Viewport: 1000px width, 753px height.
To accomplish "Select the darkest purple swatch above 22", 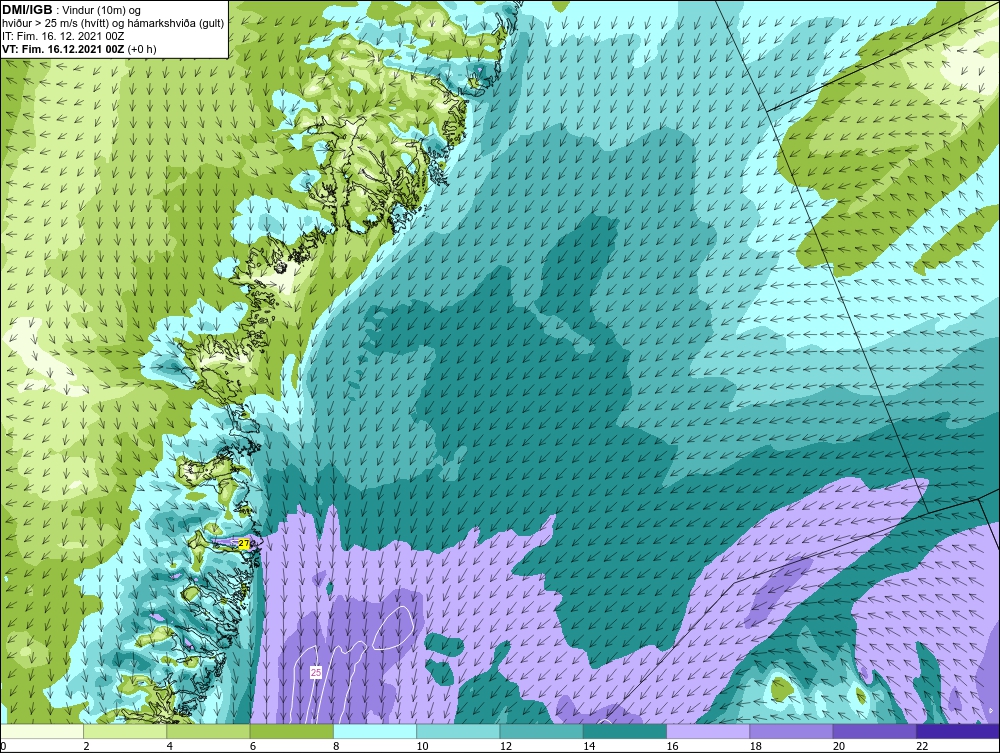I will [957, 731].
